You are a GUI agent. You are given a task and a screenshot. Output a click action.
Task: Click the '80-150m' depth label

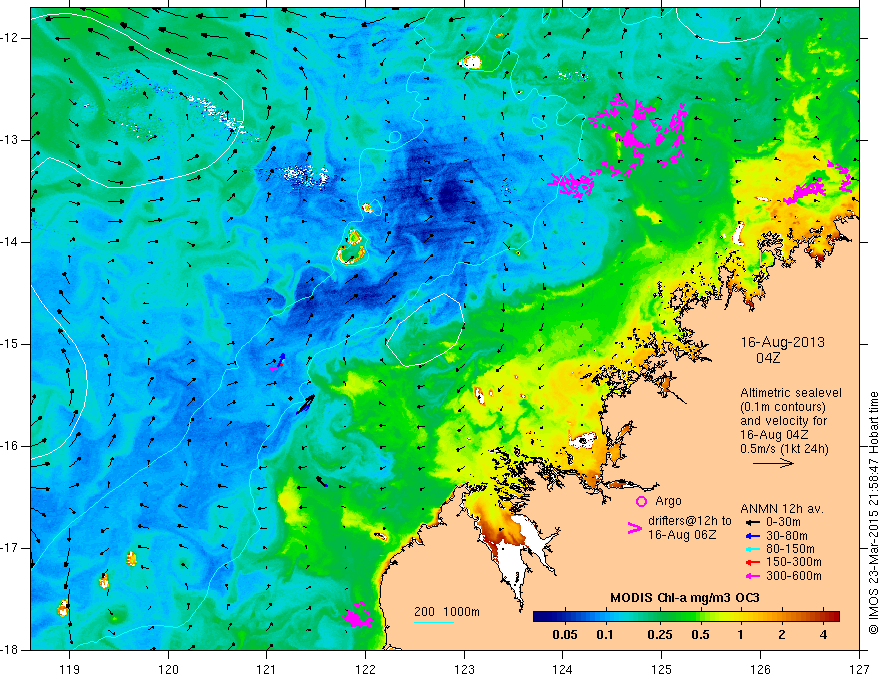(x=790, y=549)
